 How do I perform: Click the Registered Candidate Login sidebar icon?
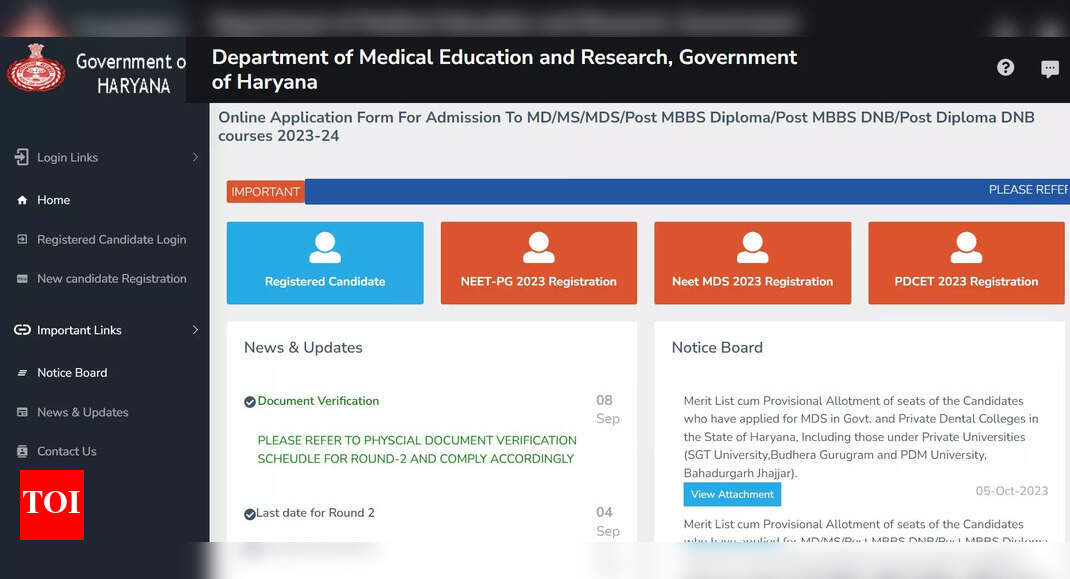(x=23, y=240)
